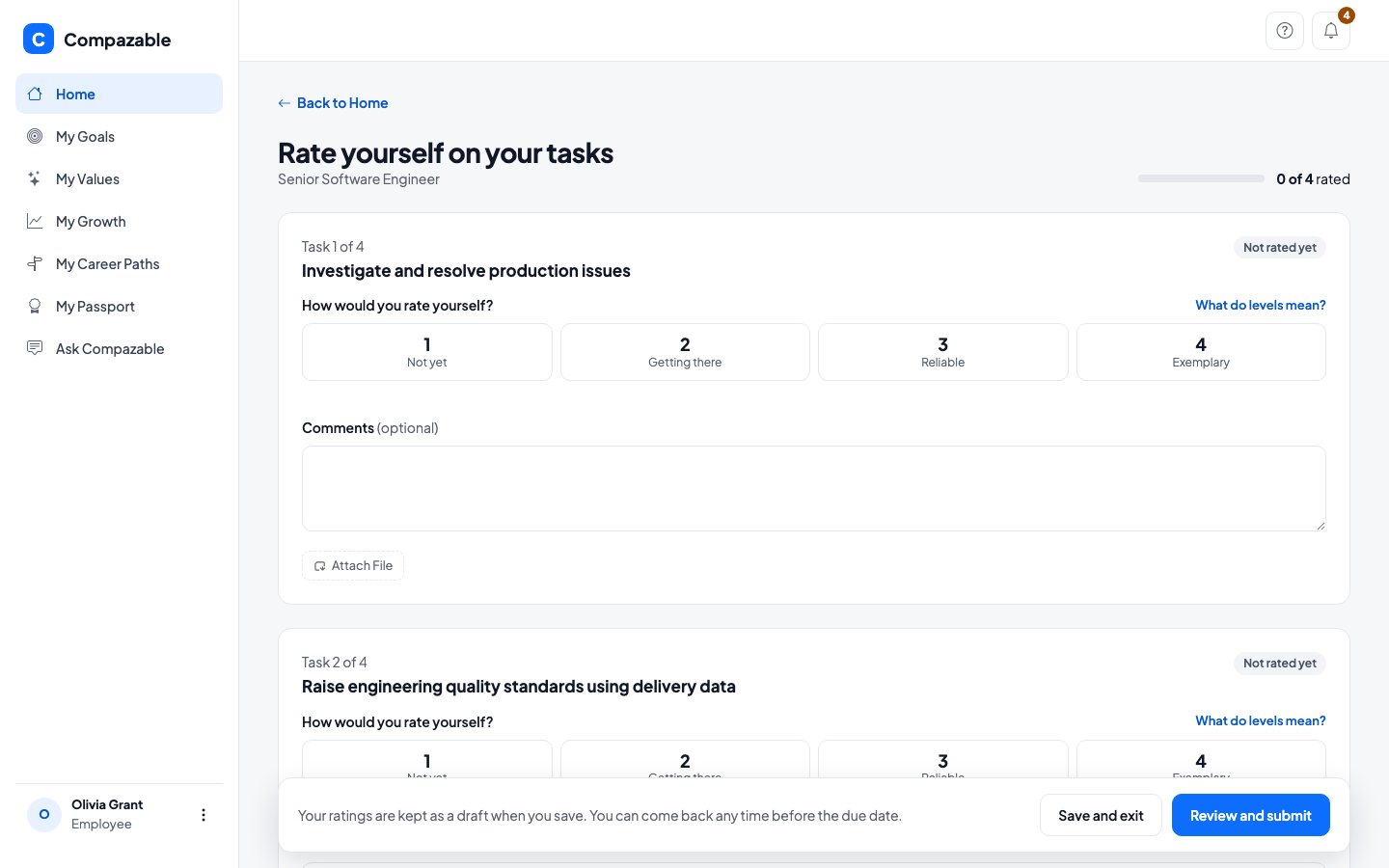The width and height of the screenshot is (1389, 868).
Task: Click the My Values sparkle icon
Action: click(35, 178)
